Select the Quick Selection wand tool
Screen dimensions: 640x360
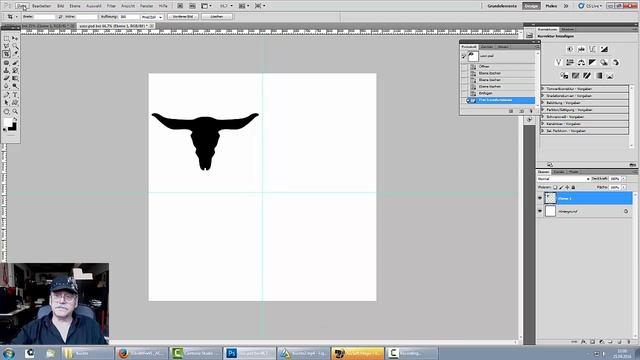[x=15, y=46]
